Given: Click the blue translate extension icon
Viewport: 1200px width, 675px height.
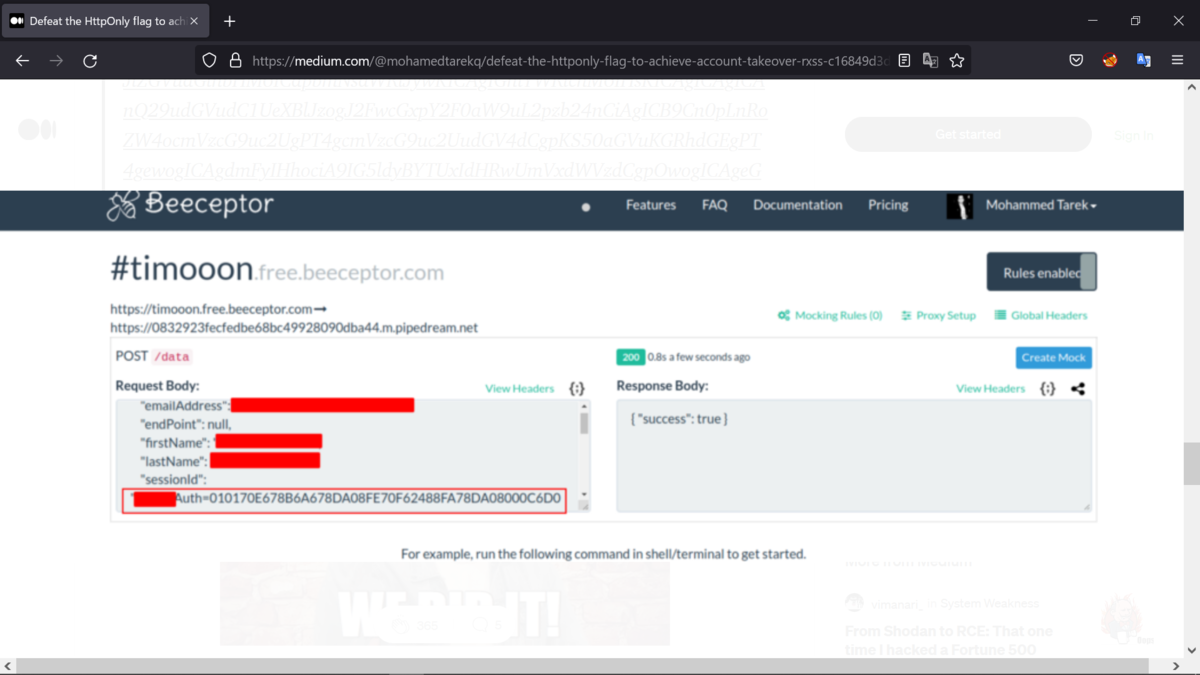Looking at the screenshot, I should coord(1144,61).
